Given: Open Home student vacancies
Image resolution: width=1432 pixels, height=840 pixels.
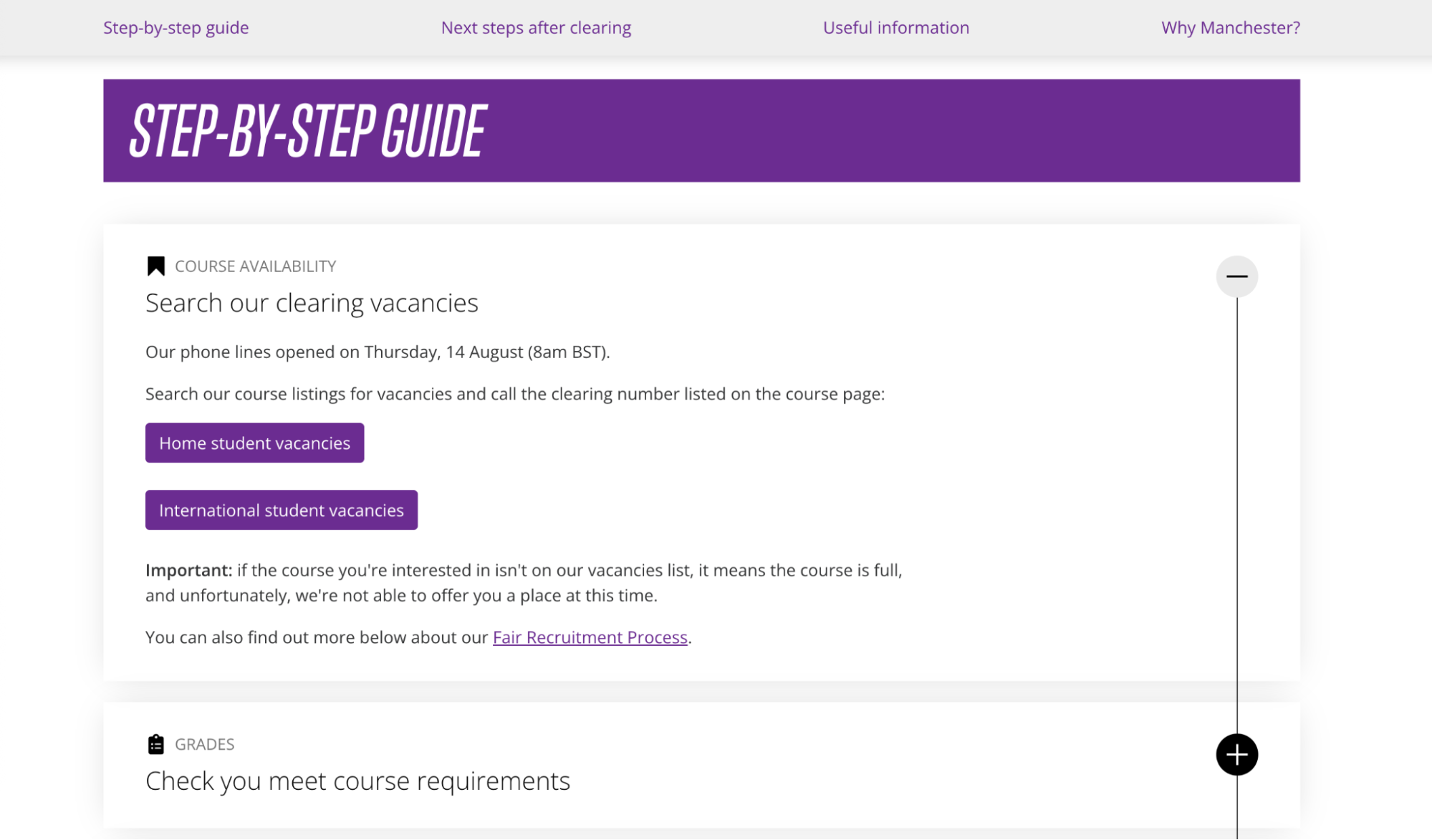Looking at the screenshot, I should click(x=254, y=443).
